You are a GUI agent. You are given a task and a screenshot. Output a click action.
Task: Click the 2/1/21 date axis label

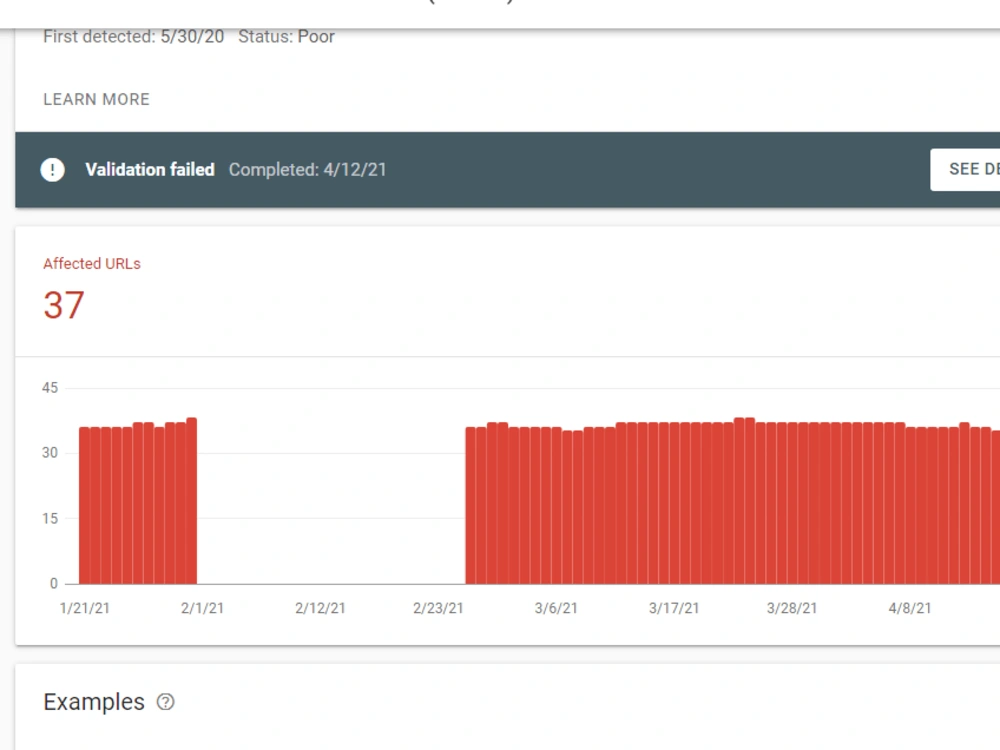(x=202, y=608)
